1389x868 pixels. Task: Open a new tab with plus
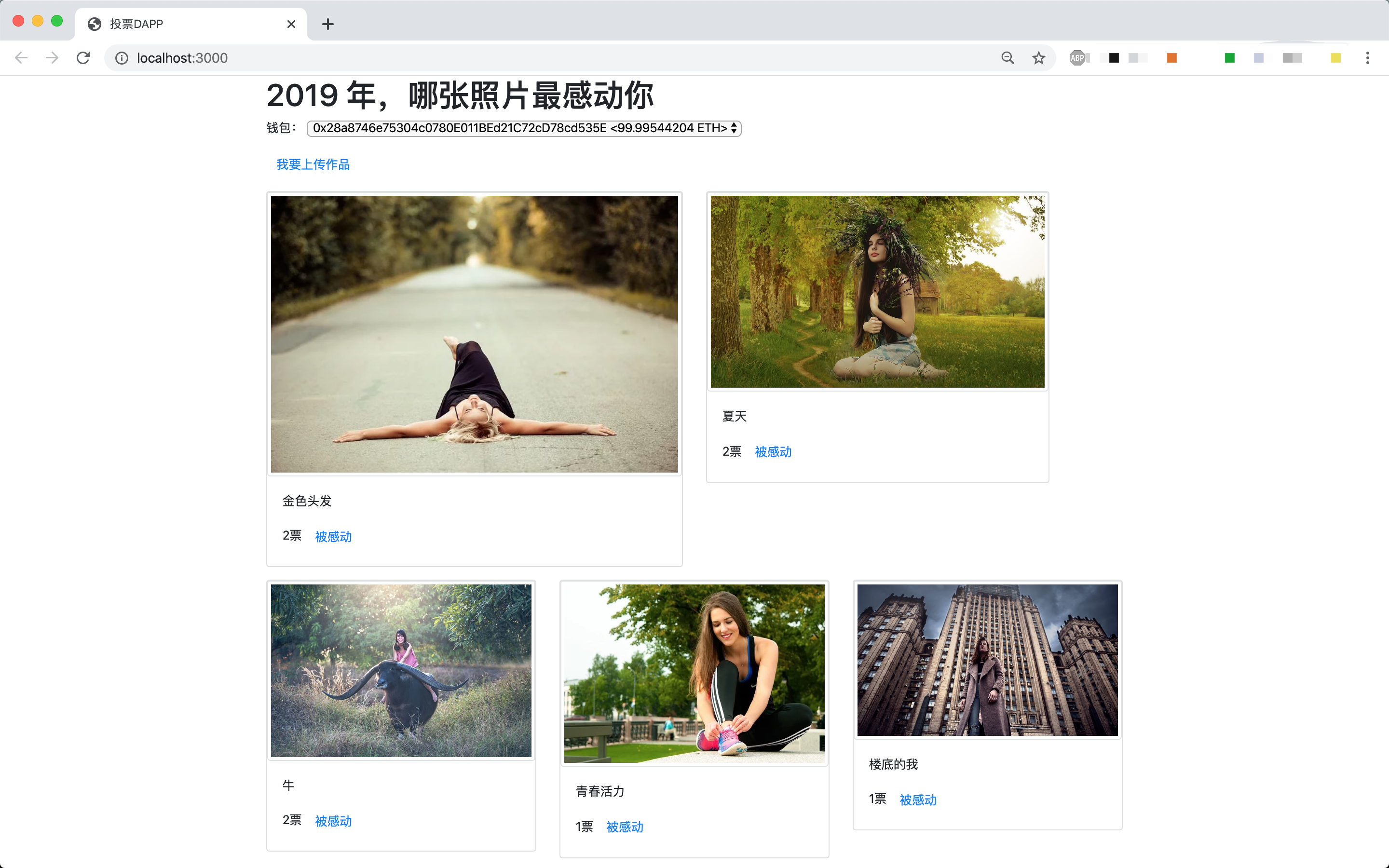(x=328, y=24)
